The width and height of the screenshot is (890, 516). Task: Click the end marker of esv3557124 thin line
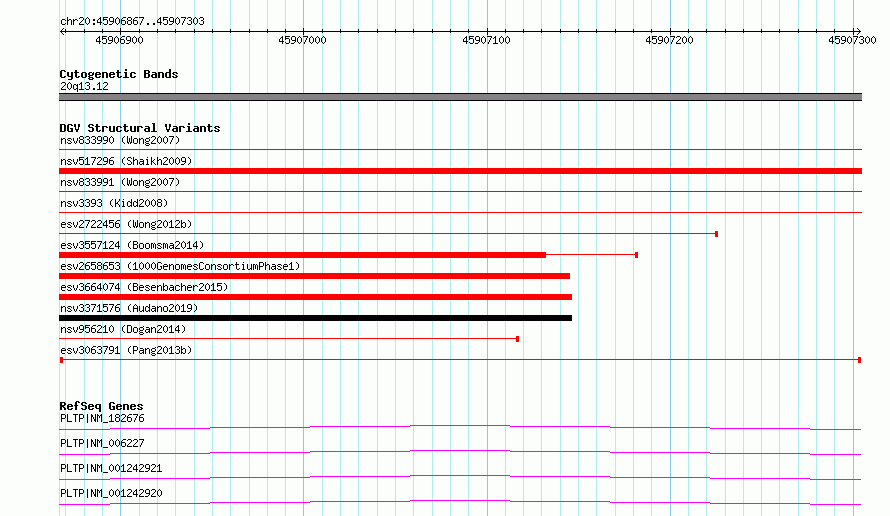pyautogui.click(x=636, y=255)
